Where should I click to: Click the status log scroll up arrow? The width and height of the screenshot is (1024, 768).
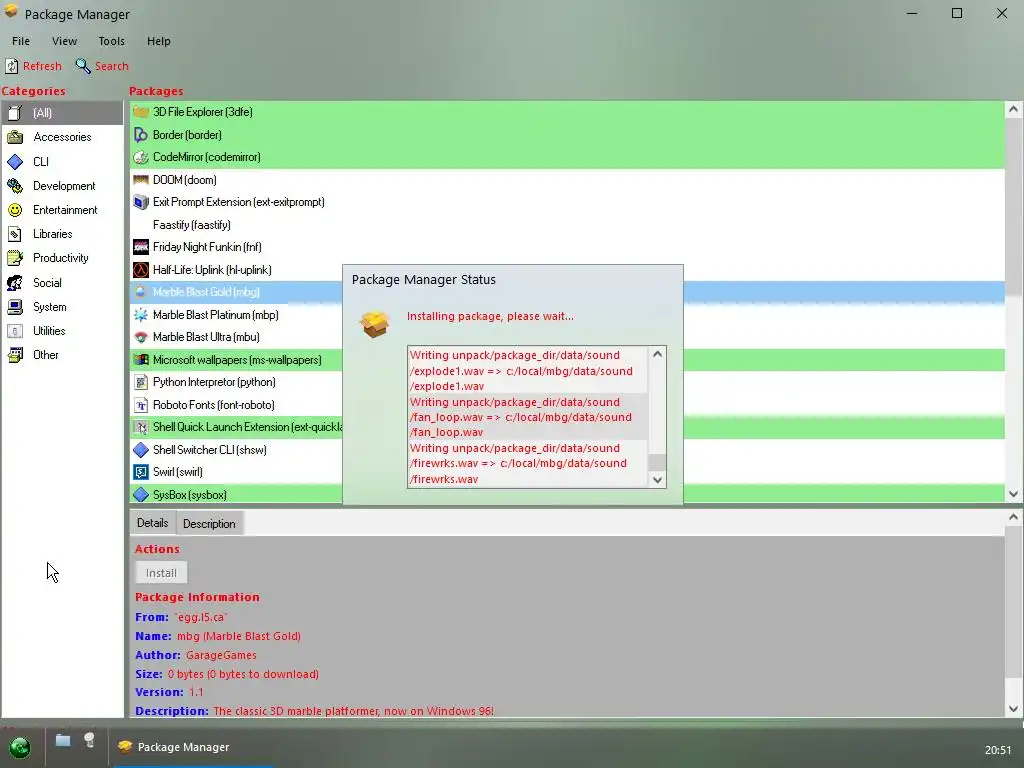point(658,355)
